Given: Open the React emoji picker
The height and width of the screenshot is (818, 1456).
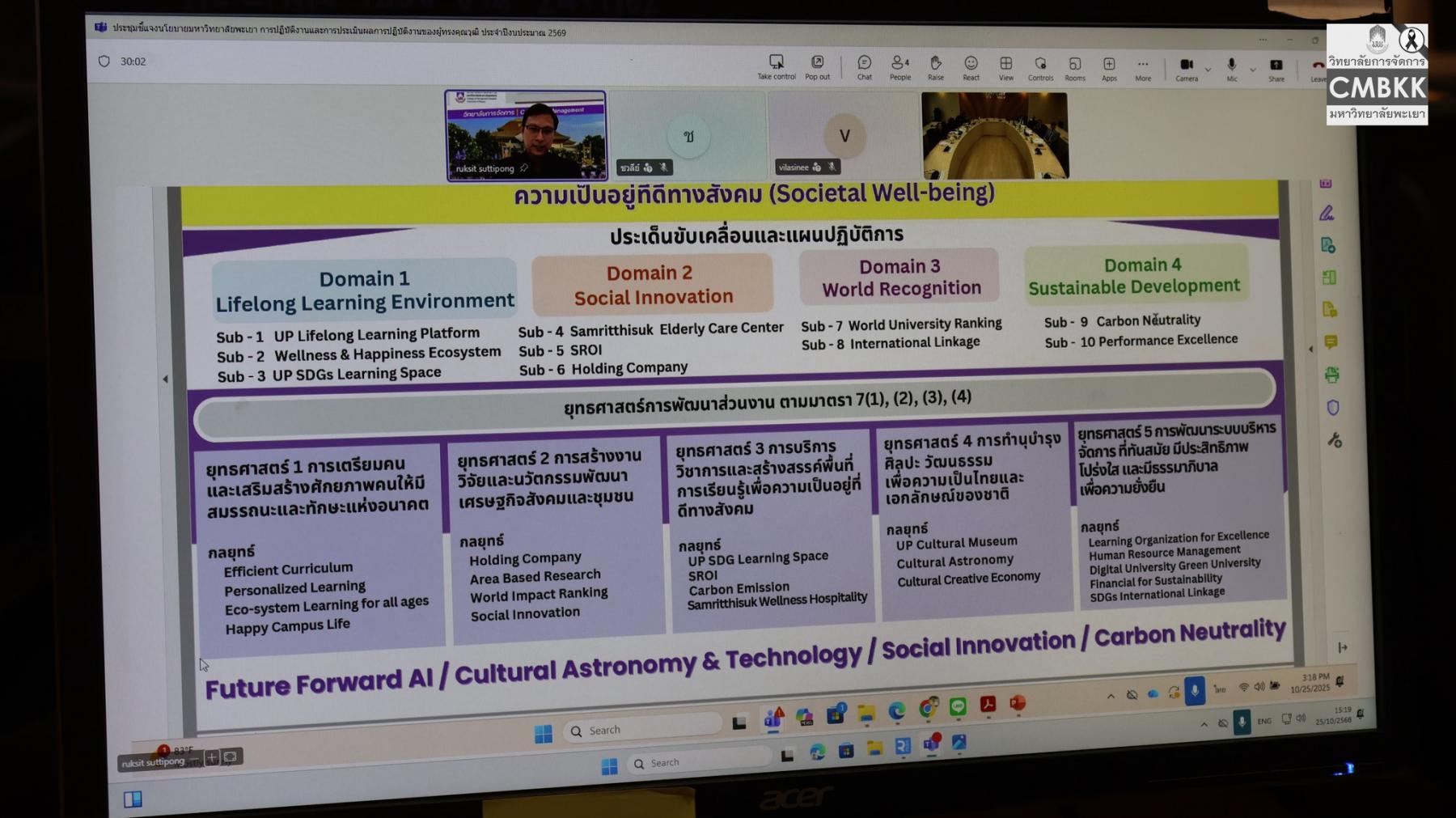Looking at the screenshot, I should coord(971,66).
